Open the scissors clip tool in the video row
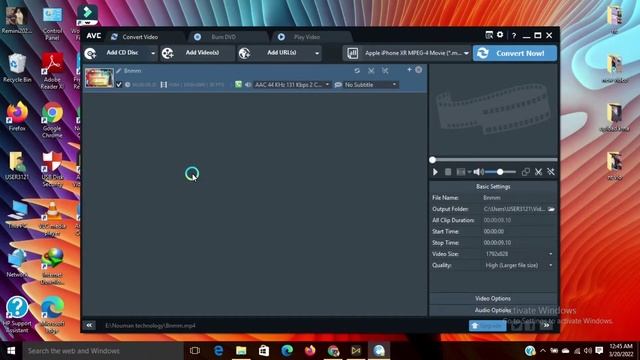Viewport: 640px width, 360px height. click(x=371, y=71)
